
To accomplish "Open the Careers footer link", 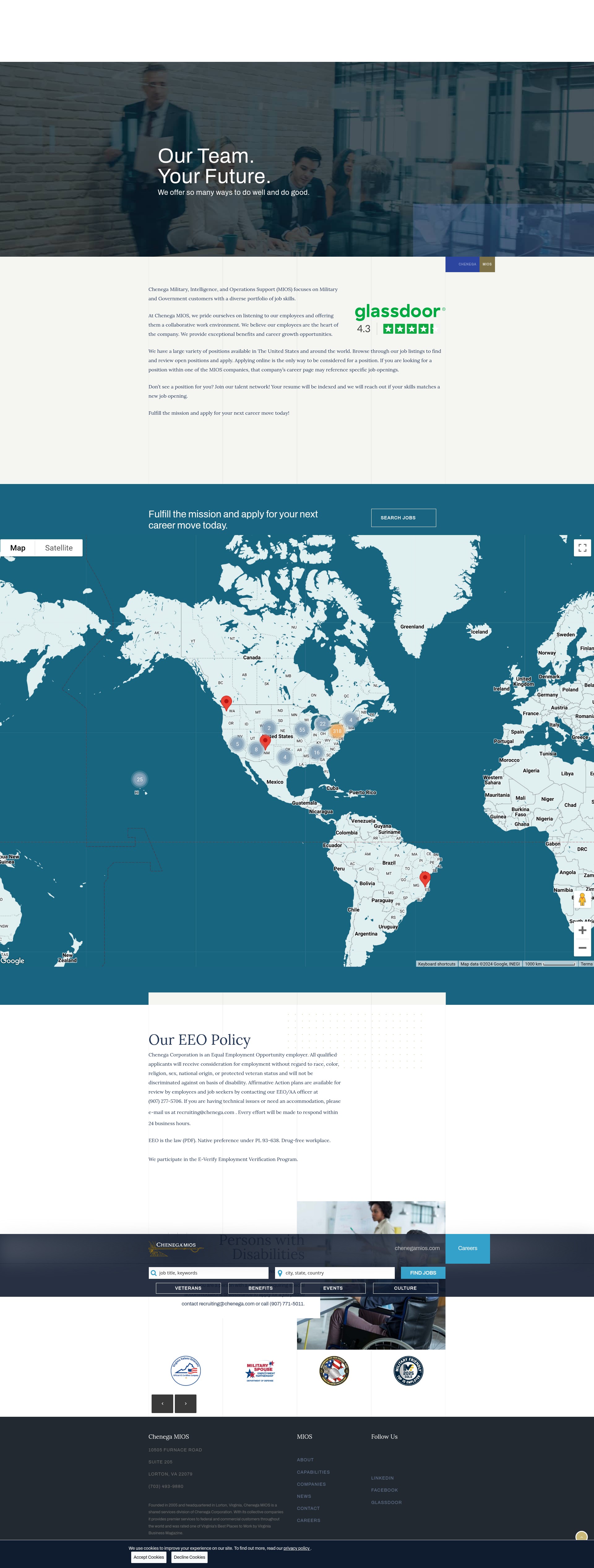I will point(308,1520).
